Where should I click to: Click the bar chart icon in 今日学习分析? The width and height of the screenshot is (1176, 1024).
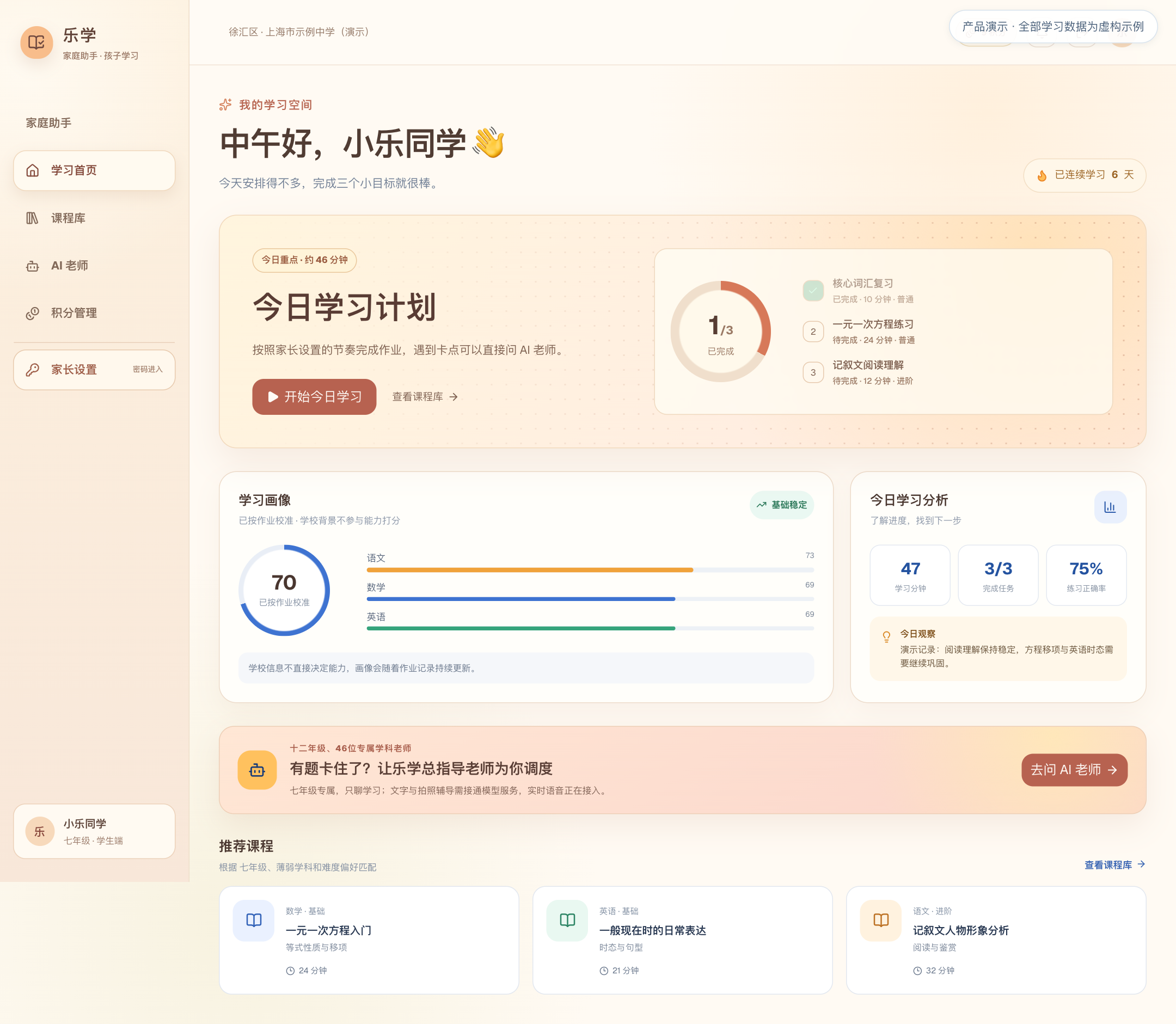pyautogui.click(x=1110, y=507)
